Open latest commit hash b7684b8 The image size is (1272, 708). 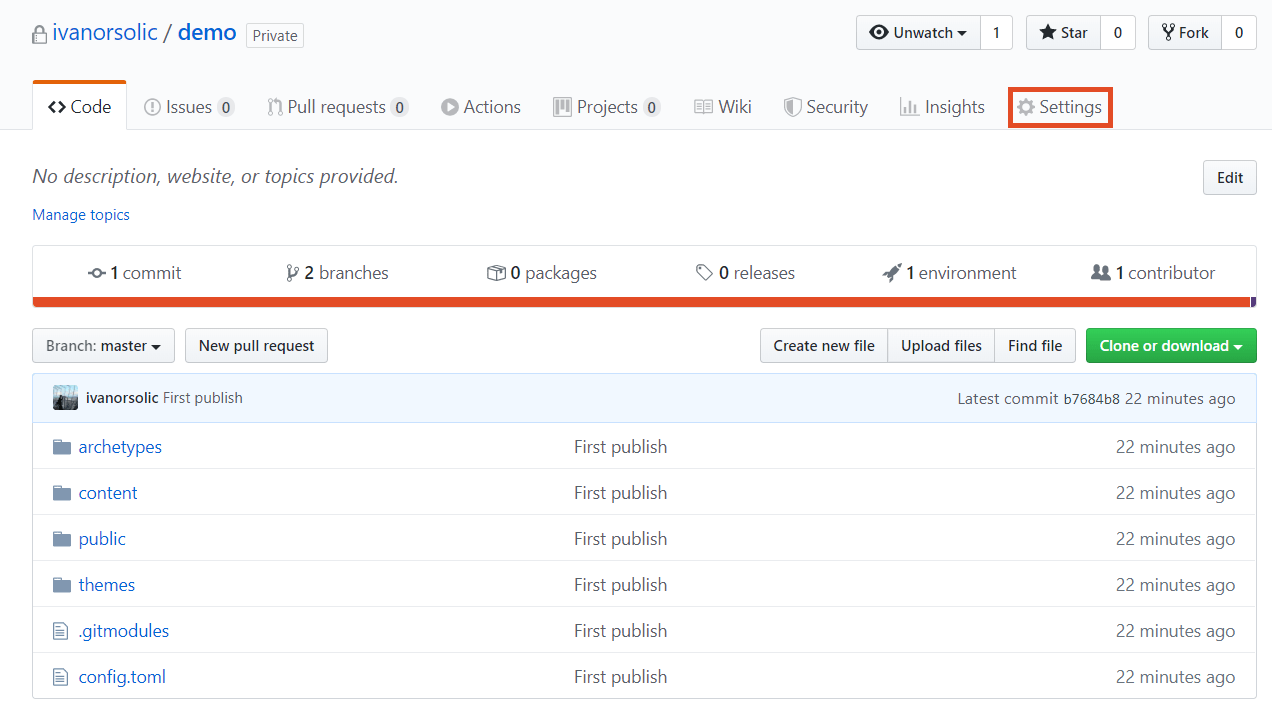(1091, 399)
